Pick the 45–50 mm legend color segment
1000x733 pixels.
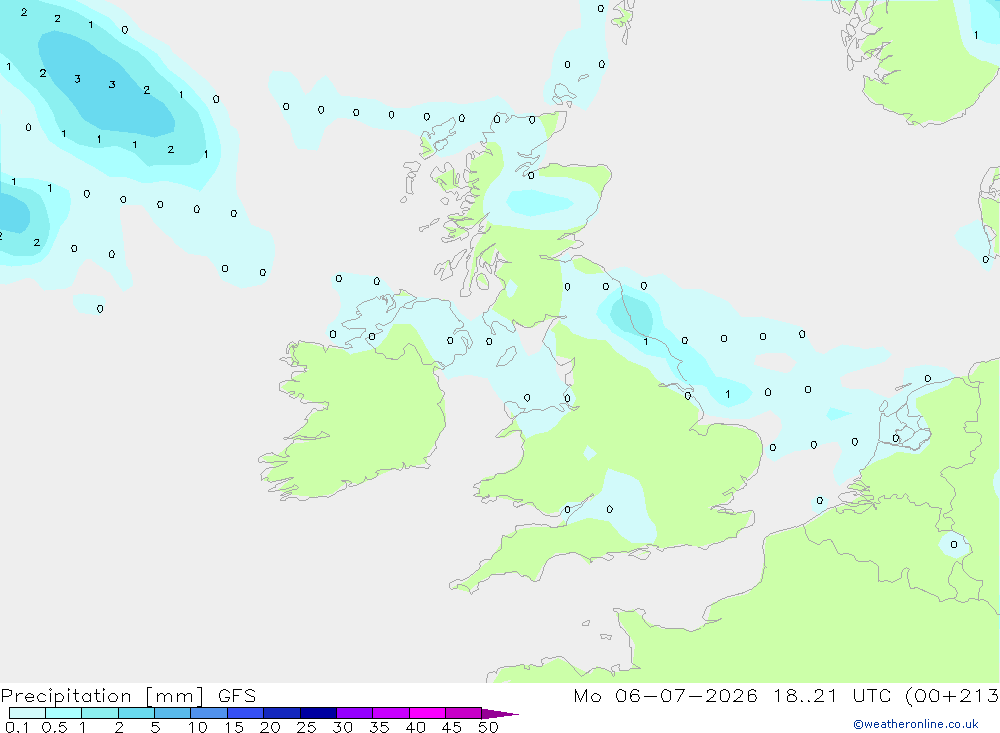[x=463, y=713]
